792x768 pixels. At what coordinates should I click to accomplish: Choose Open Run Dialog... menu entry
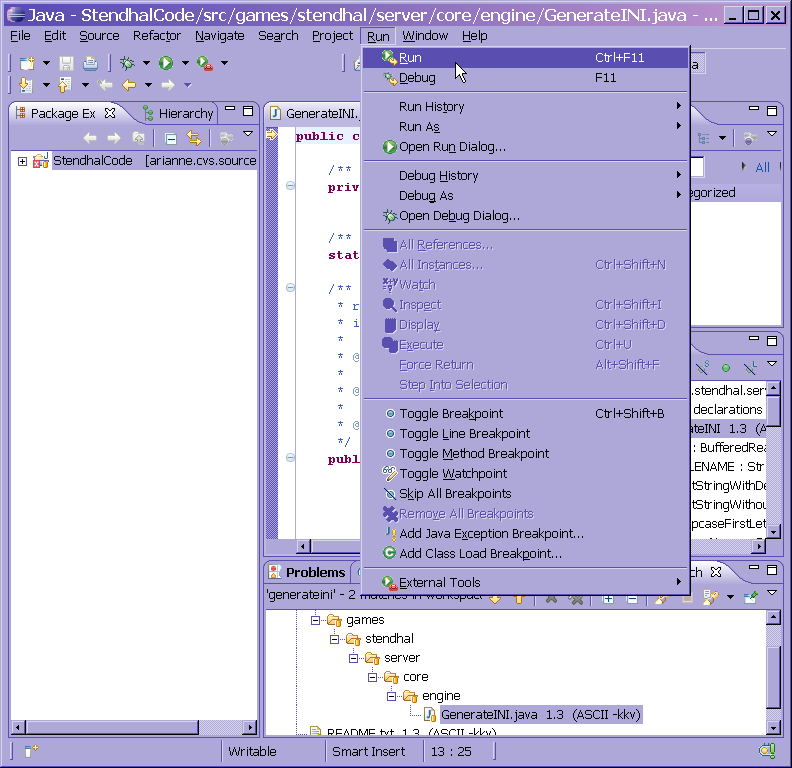452,147
